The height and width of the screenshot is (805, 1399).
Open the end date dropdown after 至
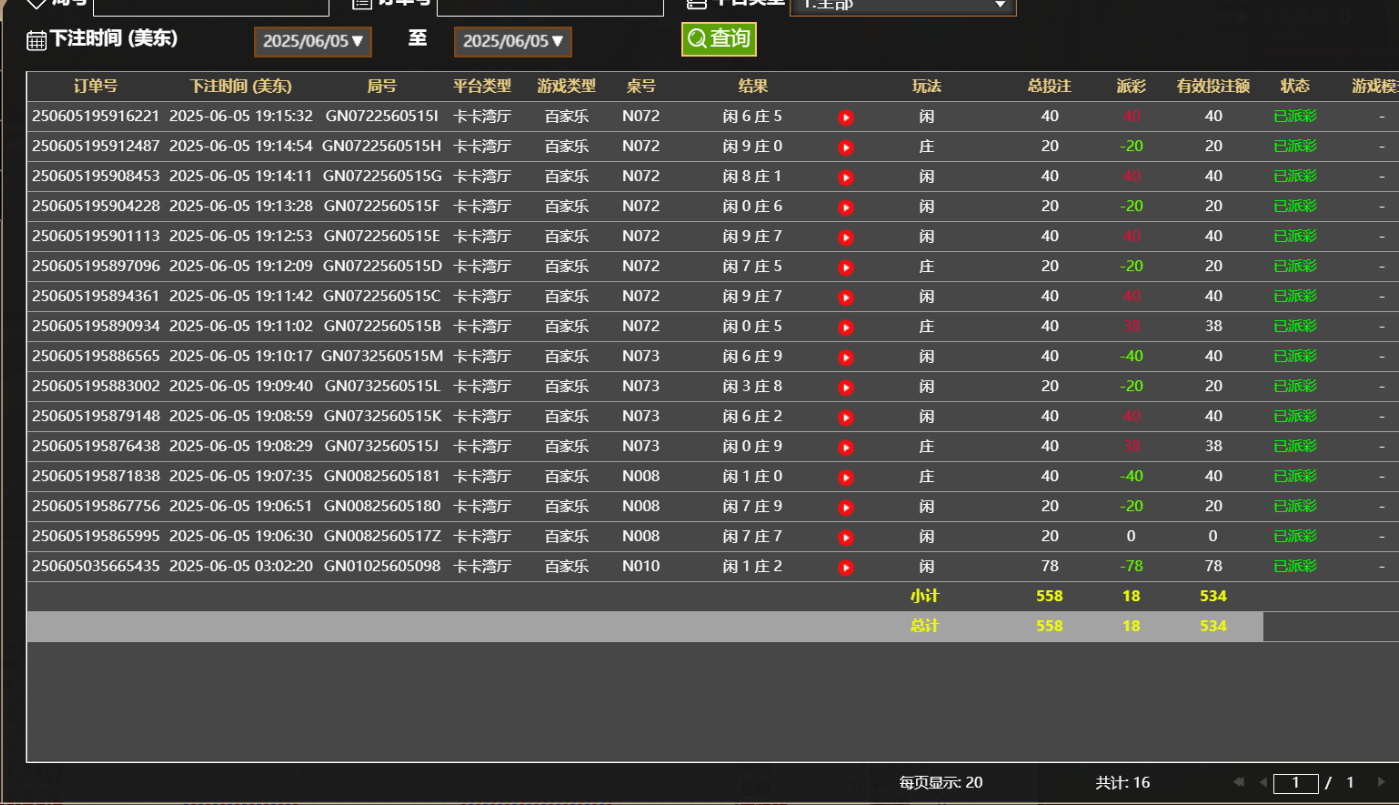click(513, 41)
